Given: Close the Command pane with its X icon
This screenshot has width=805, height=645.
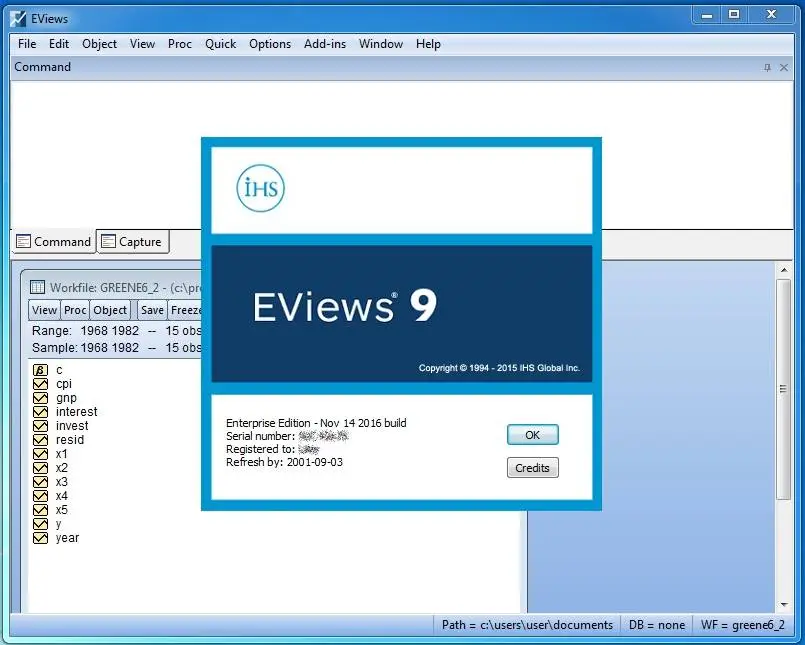Looking at the screenshot, I should point(783,67).
